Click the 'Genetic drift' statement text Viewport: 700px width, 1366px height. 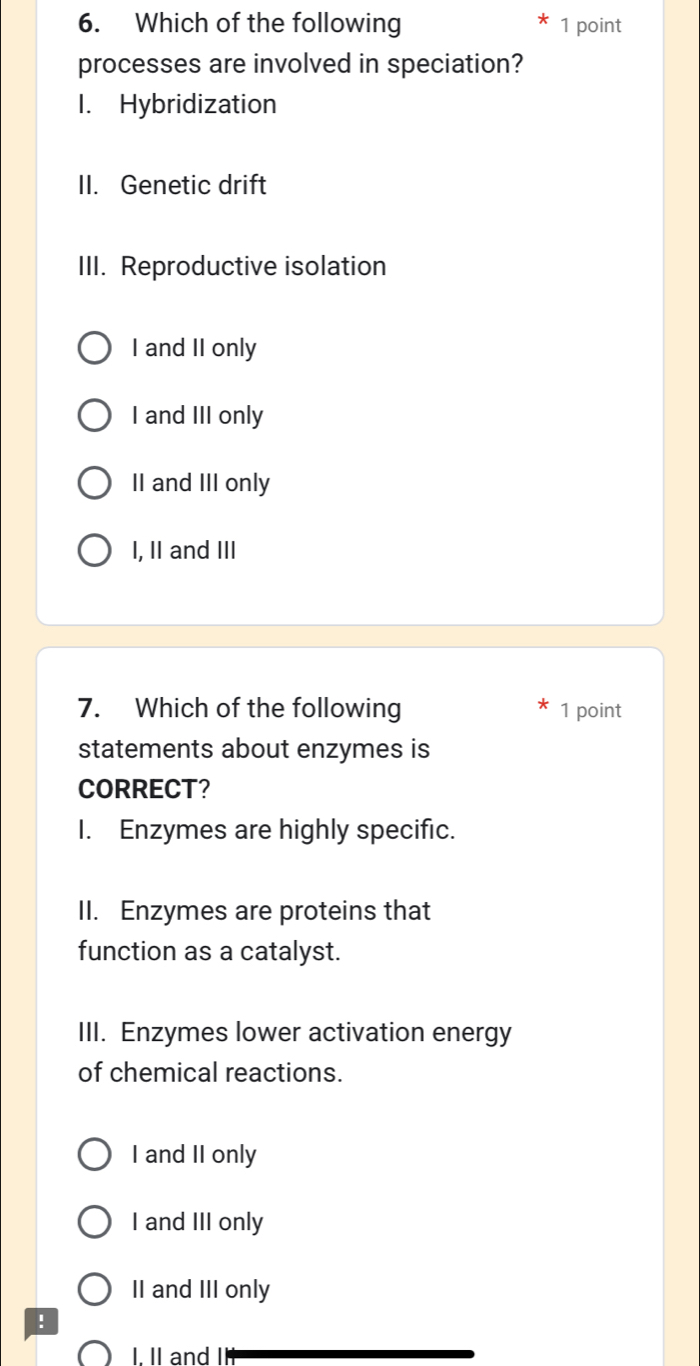193,185
